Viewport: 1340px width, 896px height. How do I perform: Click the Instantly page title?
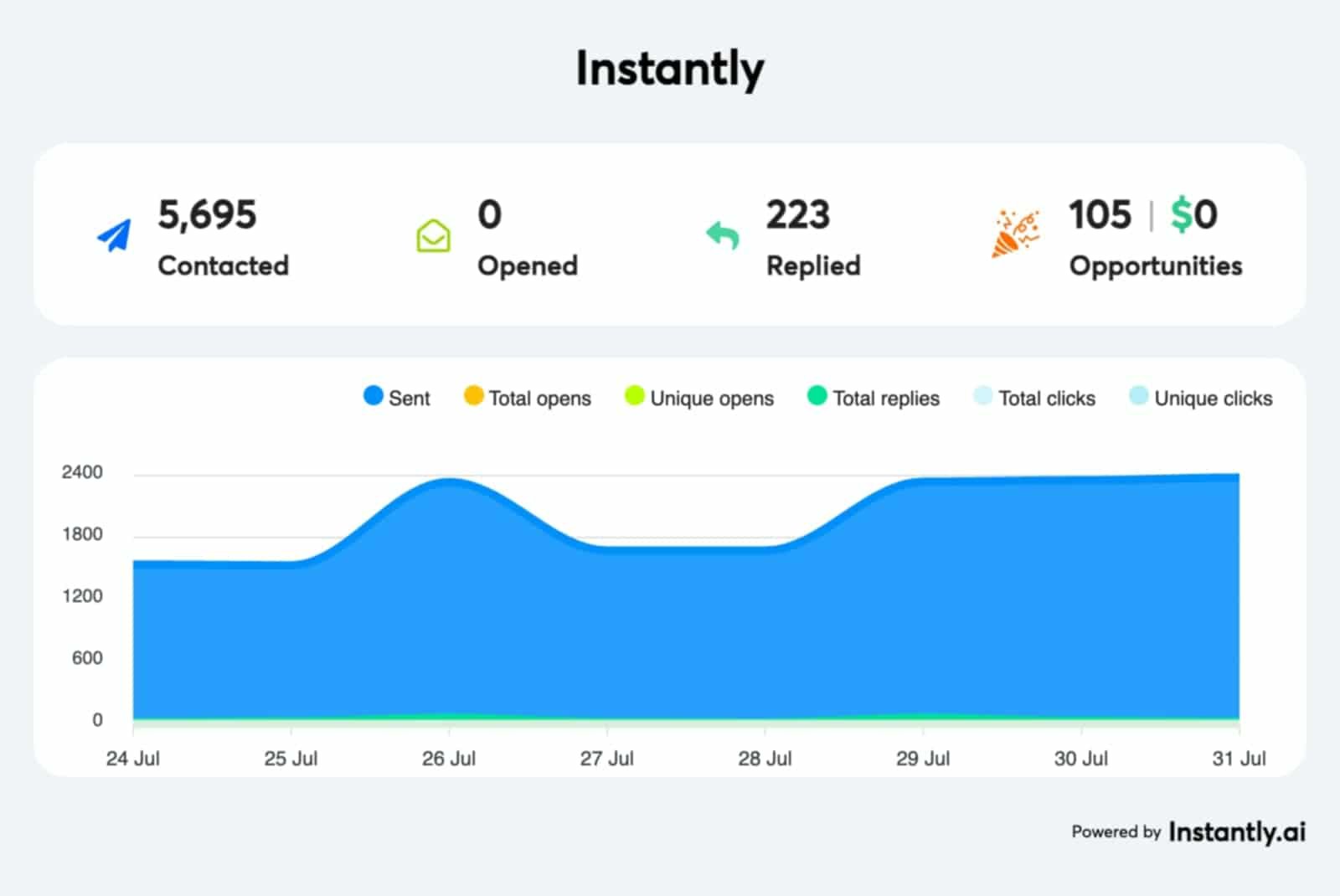669,69
